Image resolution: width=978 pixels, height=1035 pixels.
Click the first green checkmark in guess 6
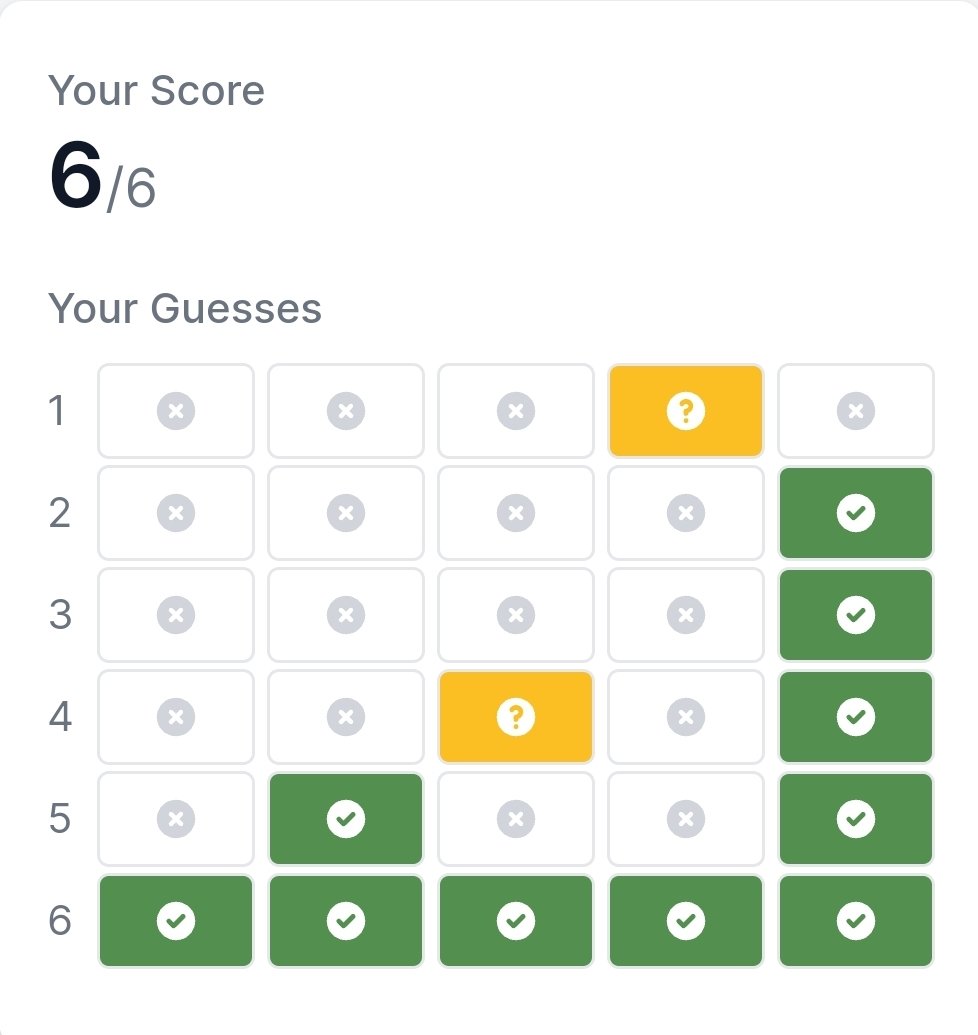(176, 921)
